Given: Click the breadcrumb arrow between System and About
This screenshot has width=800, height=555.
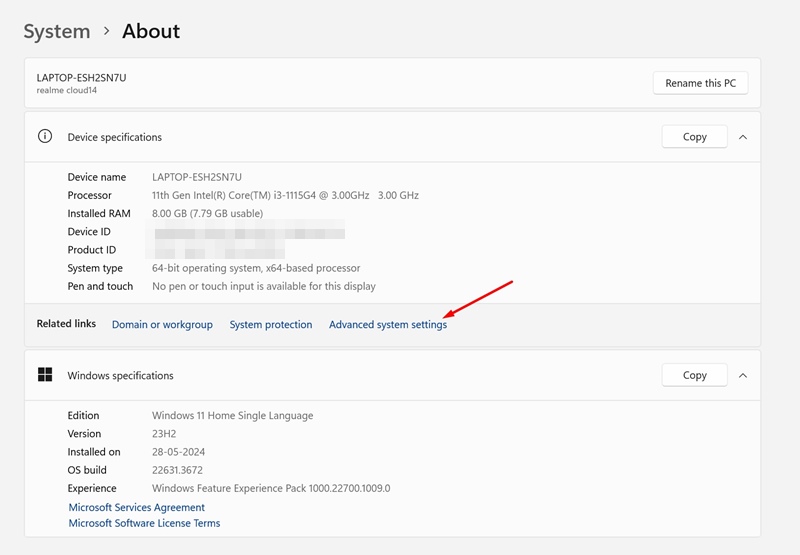Looking at the screenshot, I should click(x=106, y=31).
